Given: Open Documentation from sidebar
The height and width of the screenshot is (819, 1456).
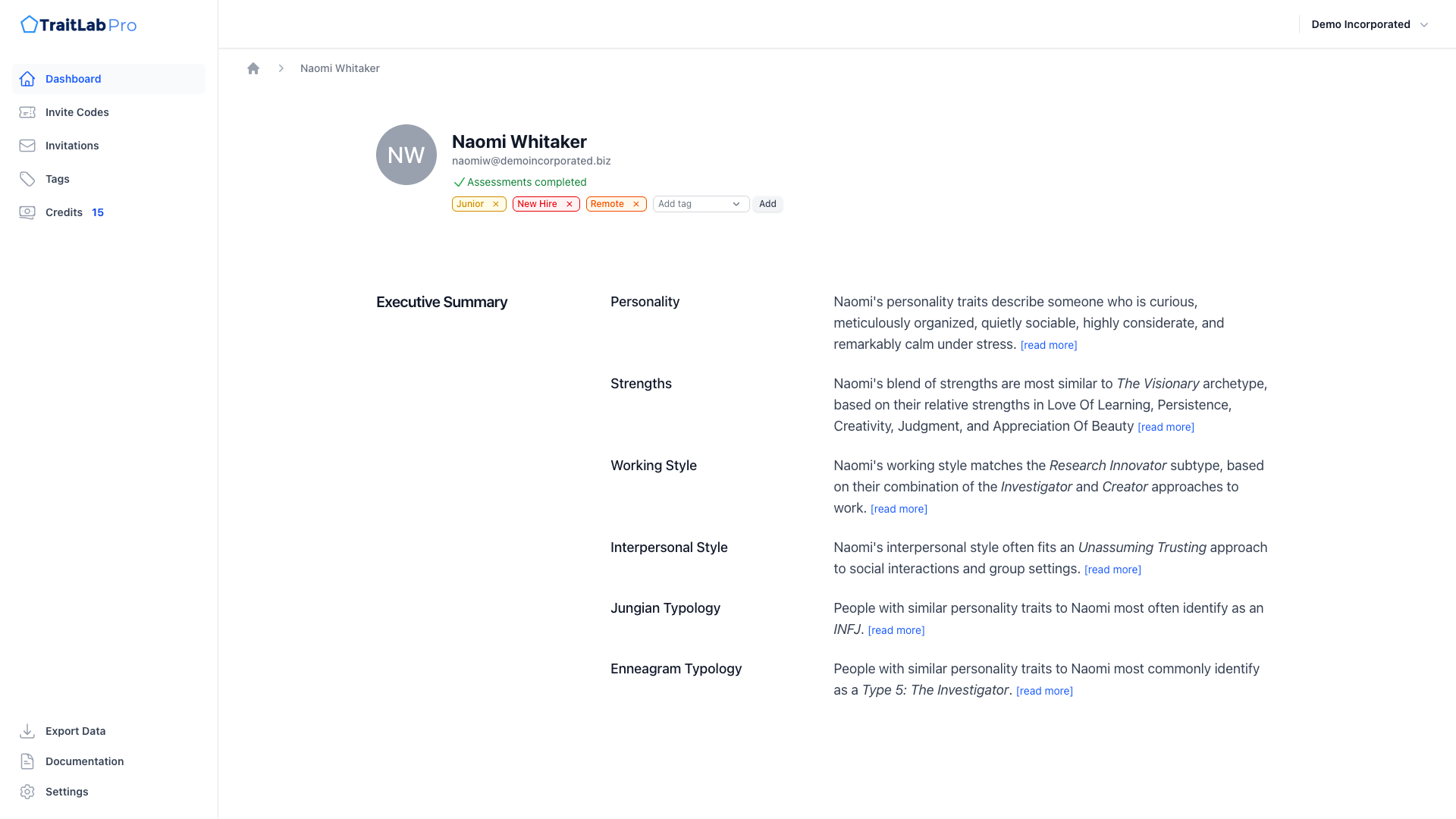Looking at the screenshot, I should pyautogui.click(x=84, y=761).
